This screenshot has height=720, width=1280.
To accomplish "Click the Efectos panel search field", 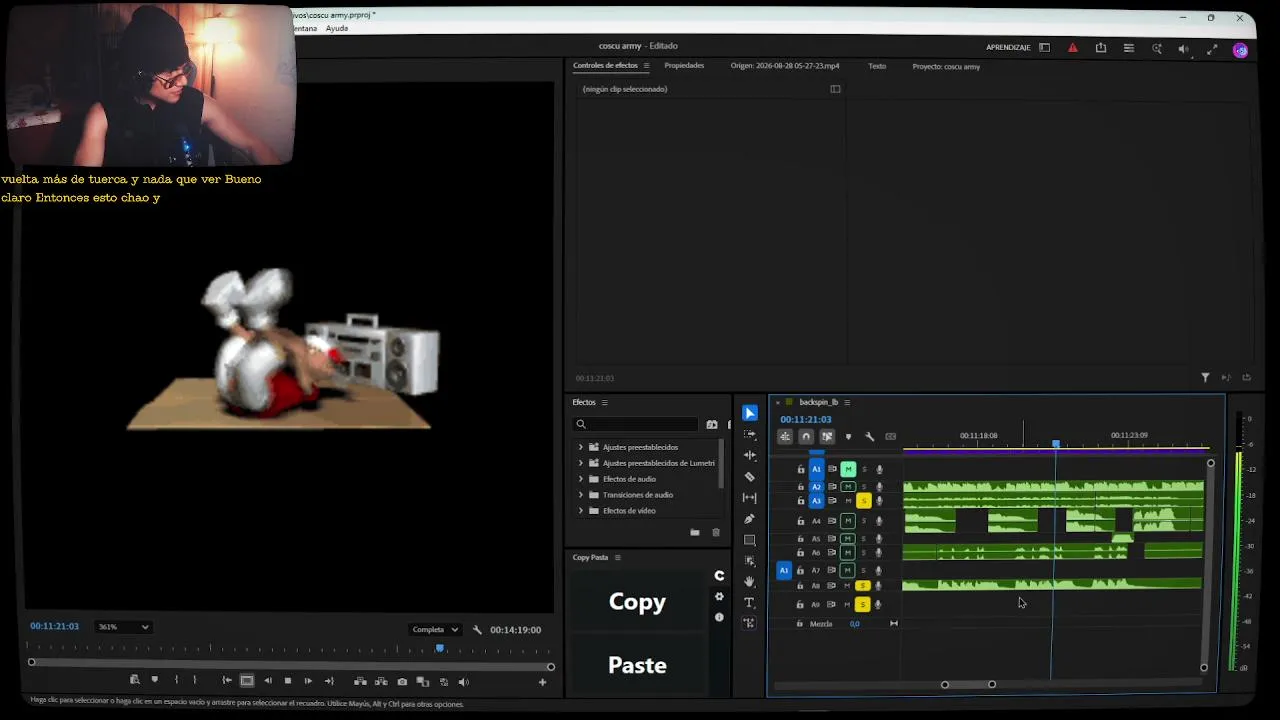I will coord(636,424).
